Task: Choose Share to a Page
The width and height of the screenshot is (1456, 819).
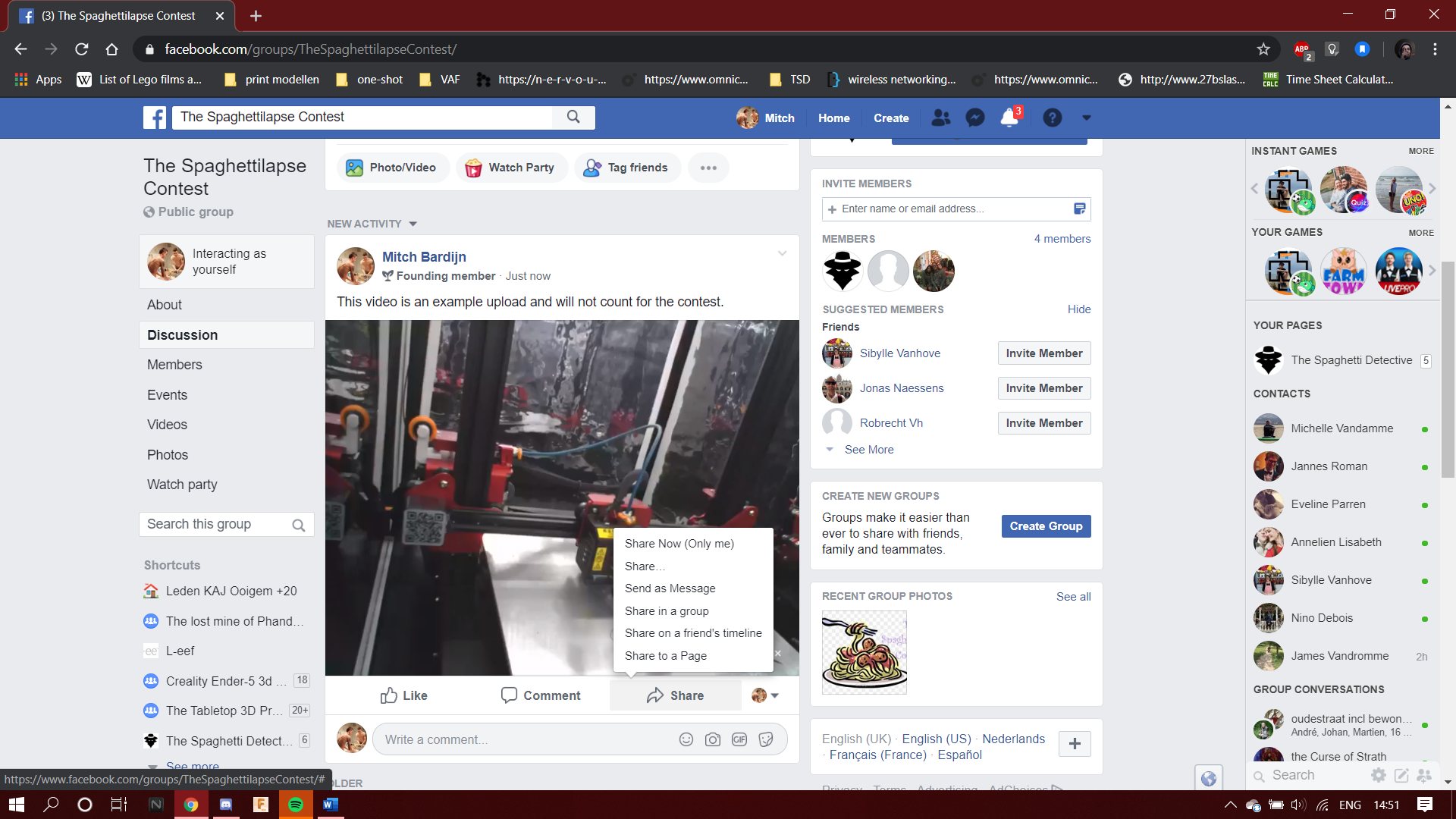Action: (666, 656)
